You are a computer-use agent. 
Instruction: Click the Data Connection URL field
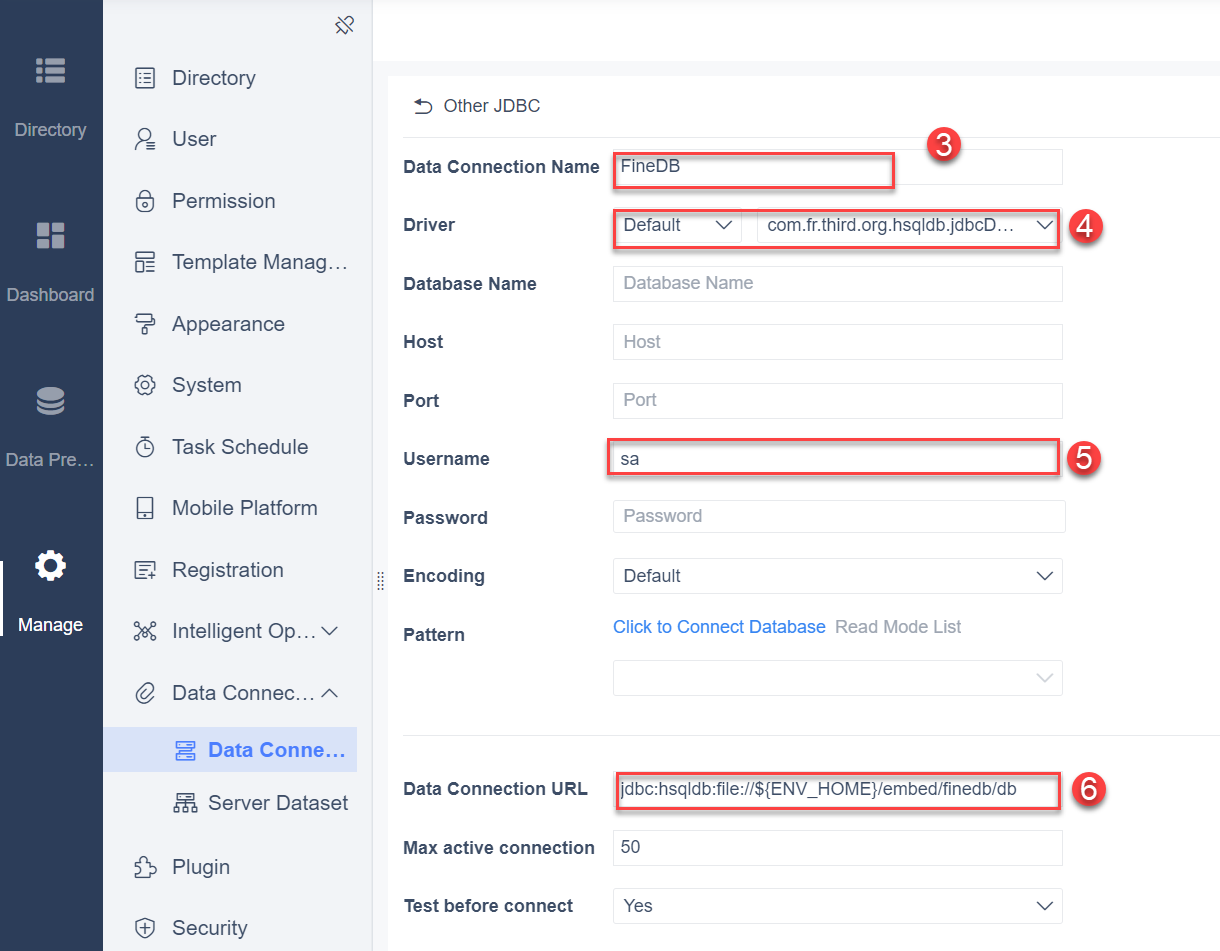pyautogui.click(x=837, y=789)
